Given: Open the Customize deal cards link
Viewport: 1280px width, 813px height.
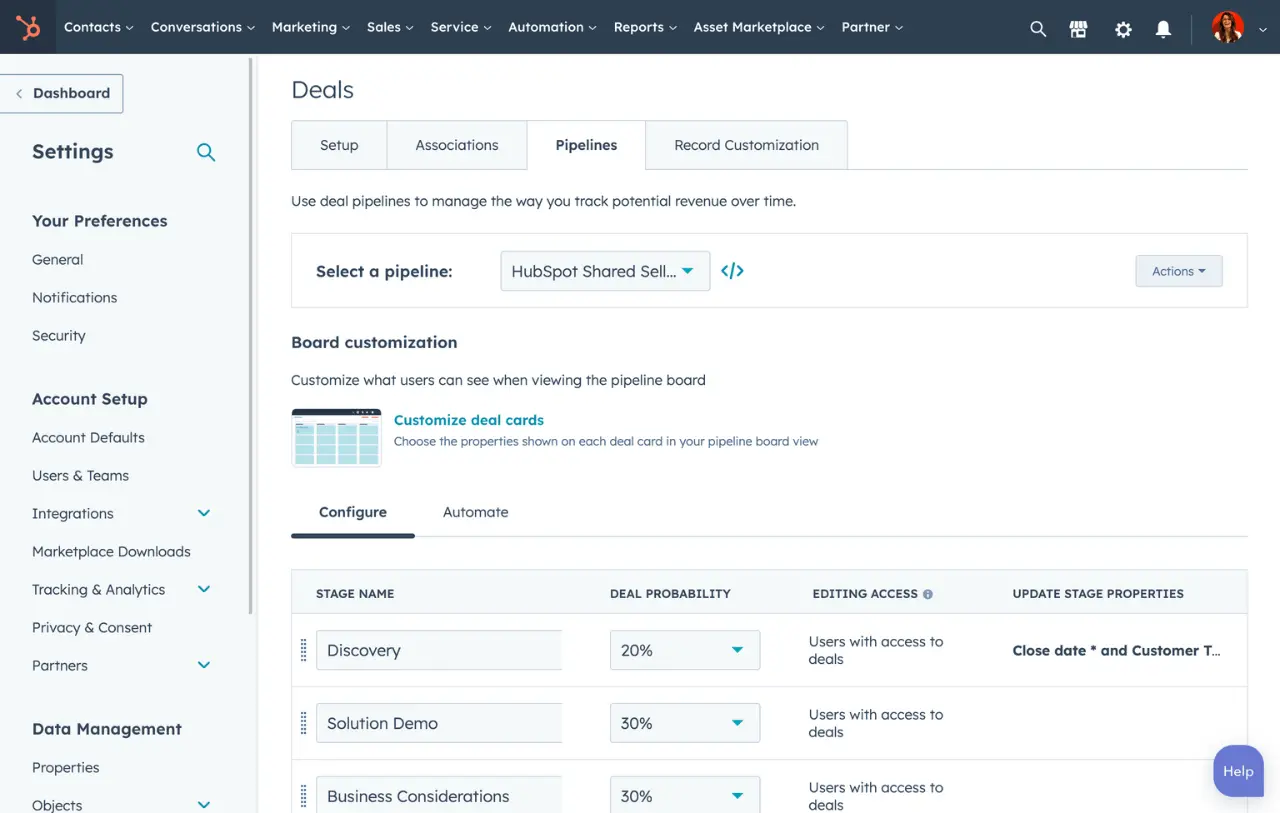Looking at the screenshot, I should pyautogui.click(x=469, y=420).
